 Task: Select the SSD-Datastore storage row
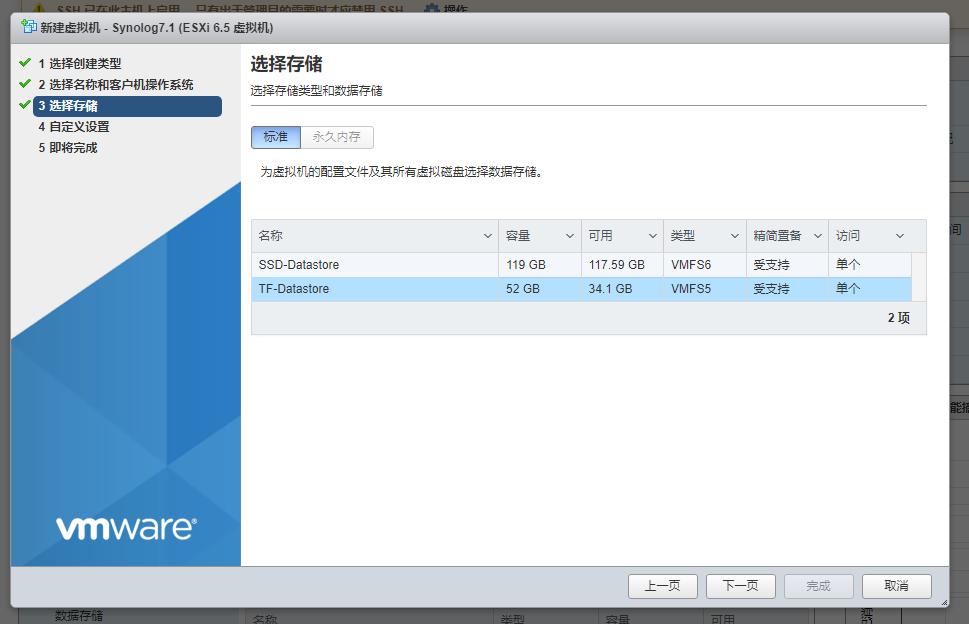pos(400,263)
